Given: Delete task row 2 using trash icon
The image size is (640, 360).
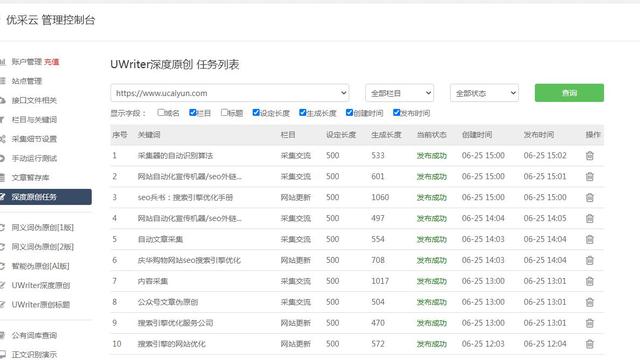Looking at the screenshot, I should [x=589, y=176].
